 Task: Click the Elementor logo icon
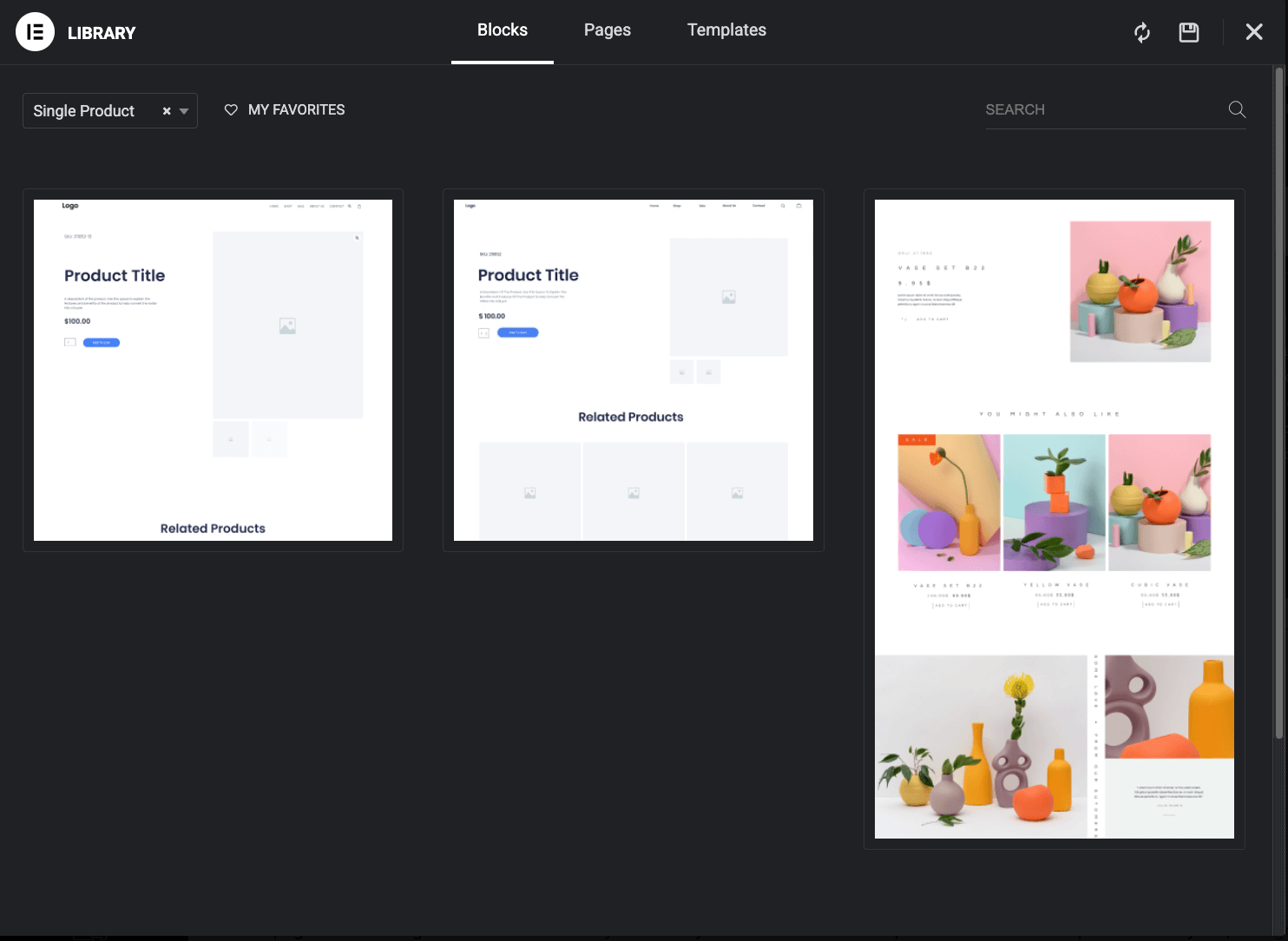(x=35, y=31)
